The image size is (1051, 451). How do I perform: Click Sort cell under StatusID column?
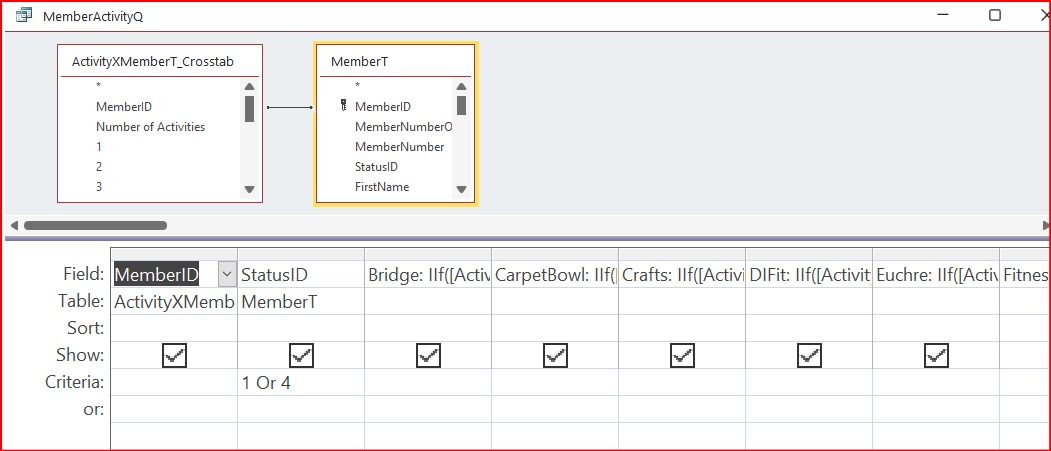(301, 328)
